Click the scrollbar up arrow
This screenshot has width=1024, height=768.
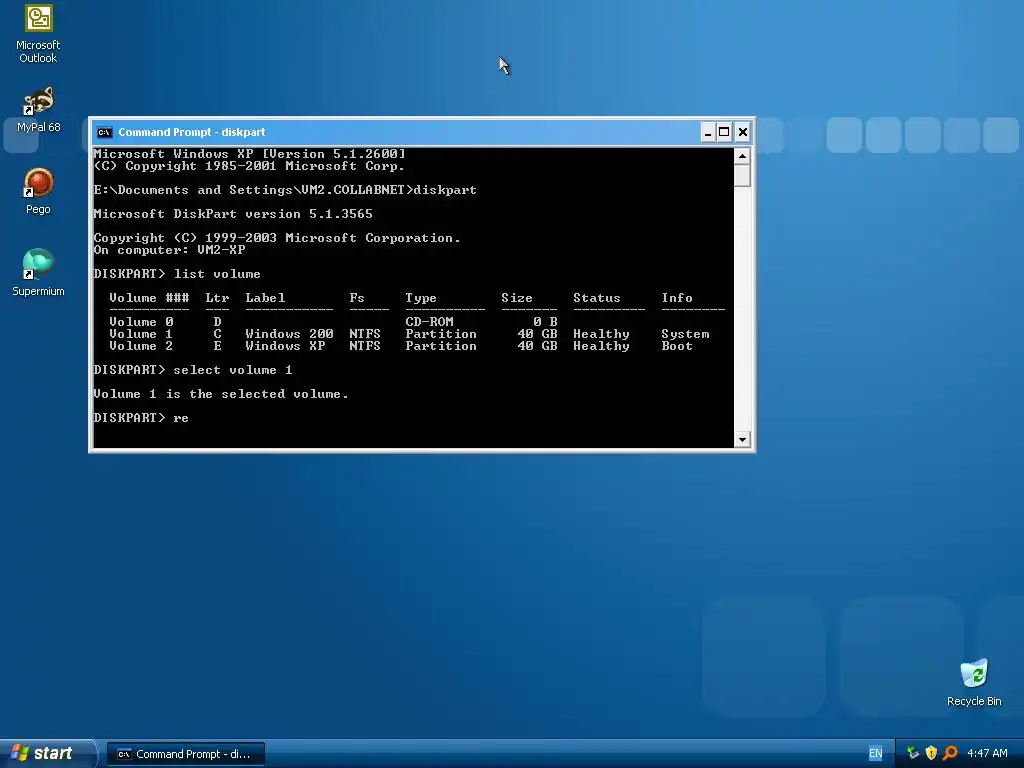(x=742, y=155)
